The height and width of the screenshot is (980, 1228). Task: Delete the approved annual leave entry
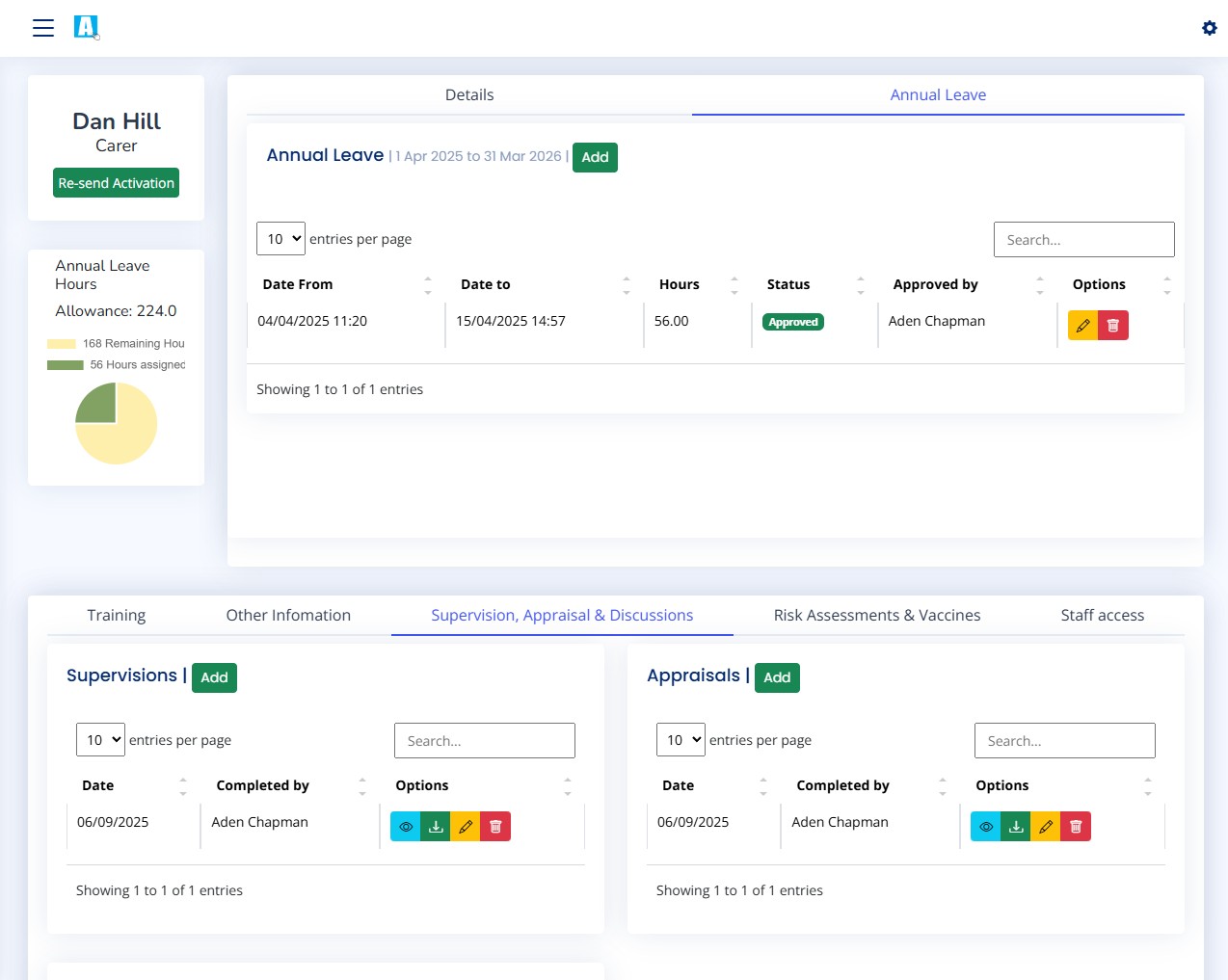pos(1113,326)
